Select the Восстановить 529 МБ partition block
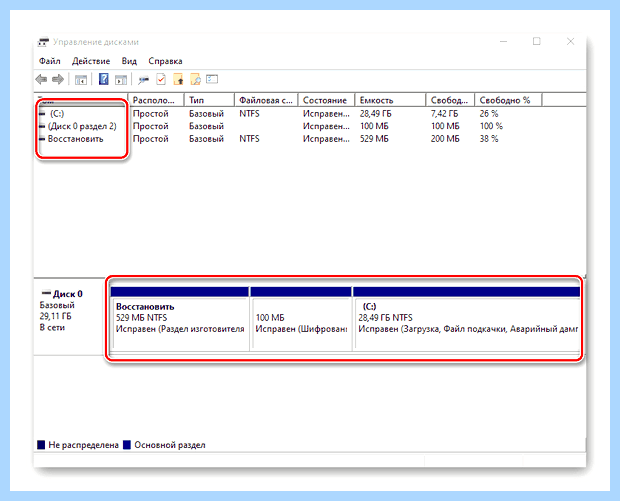 tap(180, 318)
